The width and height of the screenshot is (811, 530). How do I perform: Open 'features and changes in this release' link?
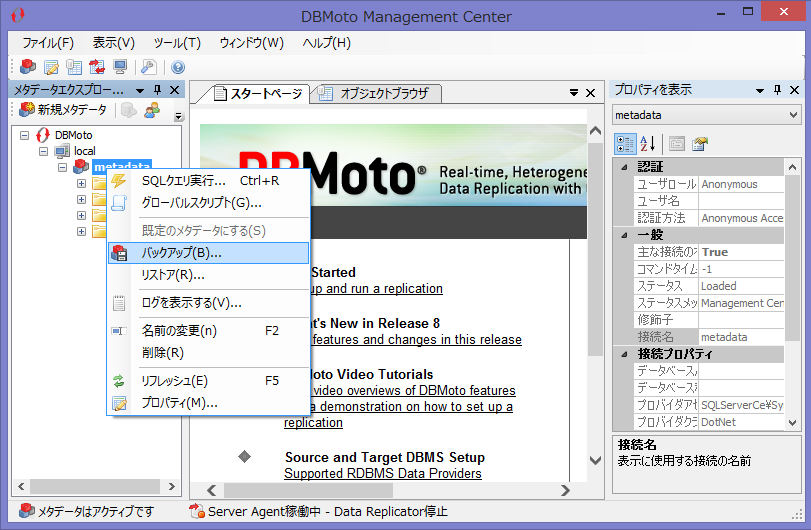[417, 340]
